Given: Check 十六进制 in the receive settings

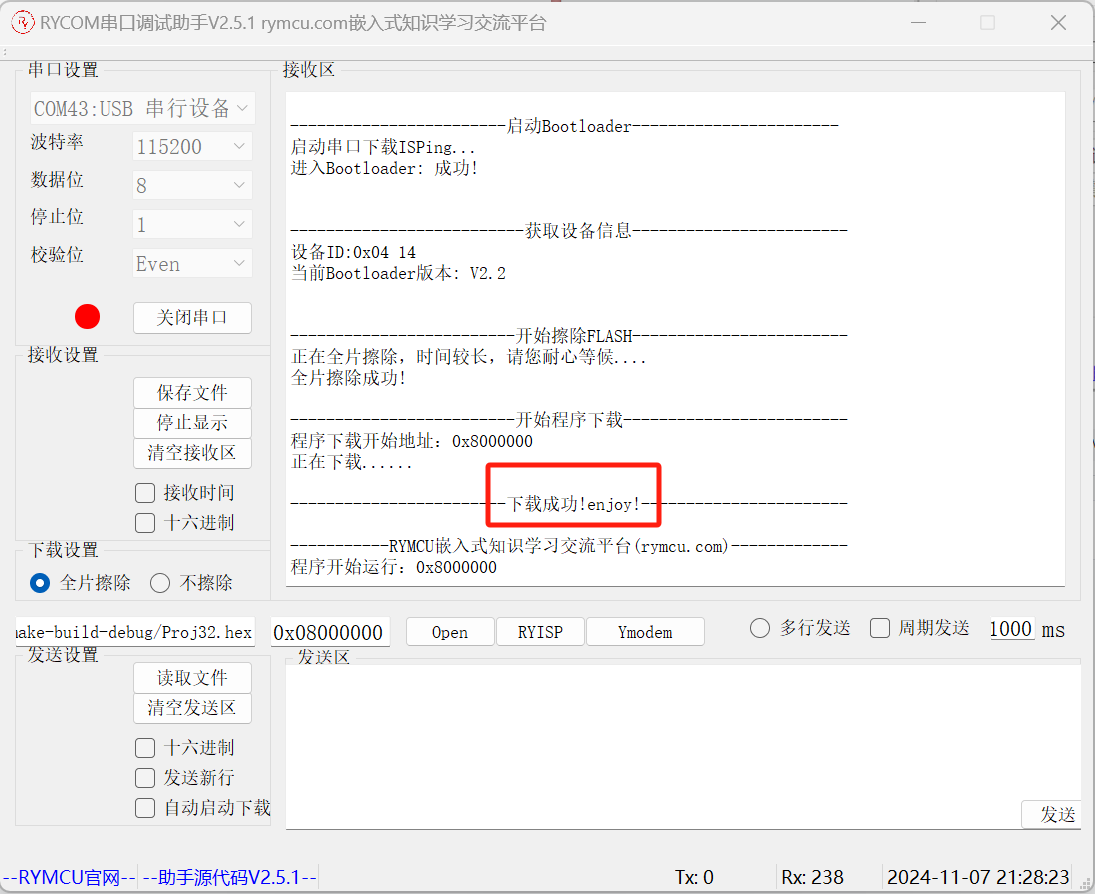Looking at the screenshot, I should (x=144, y=522).
